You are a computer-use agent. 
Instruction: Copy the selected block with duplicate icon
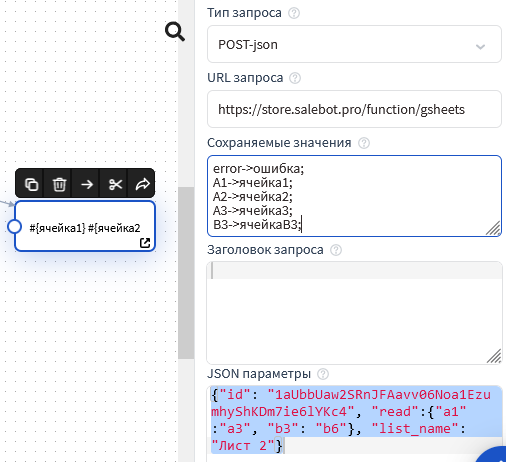point(32,184)
